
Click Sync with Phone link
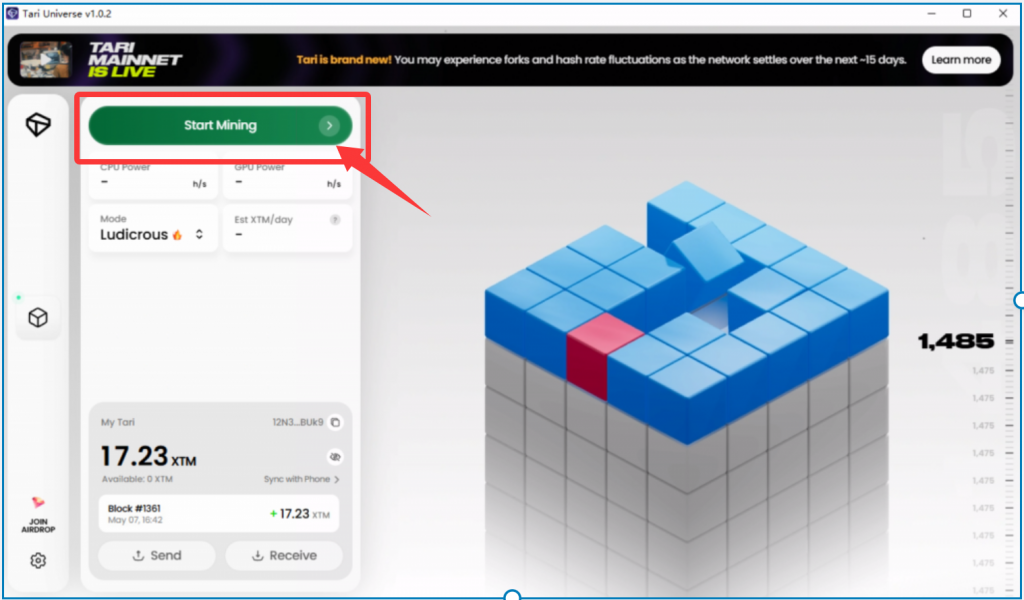click(302, 479)
